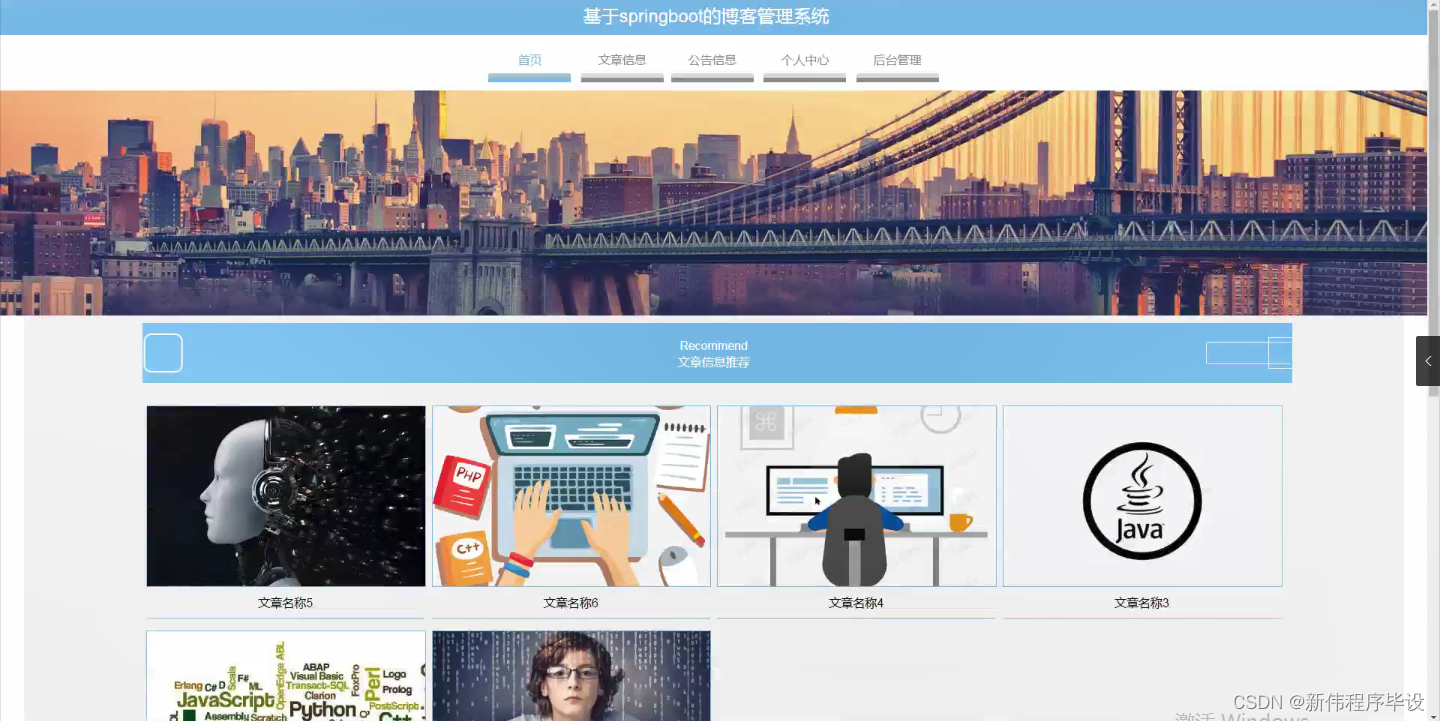Open the 文章名称5 robot-head article thumbnail
This screenshot has height=721, width=1440.
286,495
